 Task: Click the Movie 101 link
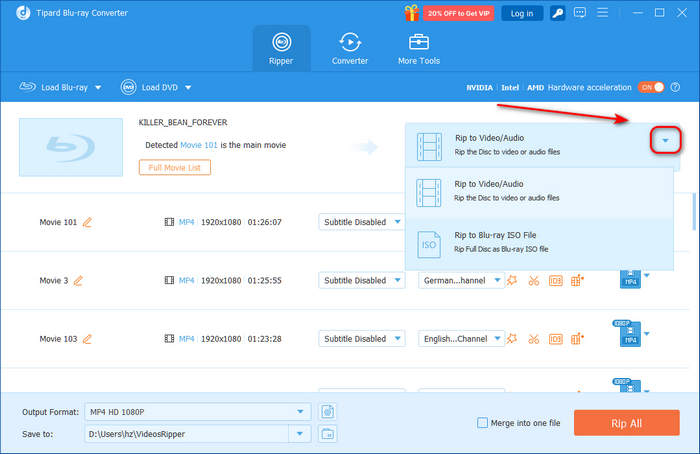199,145
